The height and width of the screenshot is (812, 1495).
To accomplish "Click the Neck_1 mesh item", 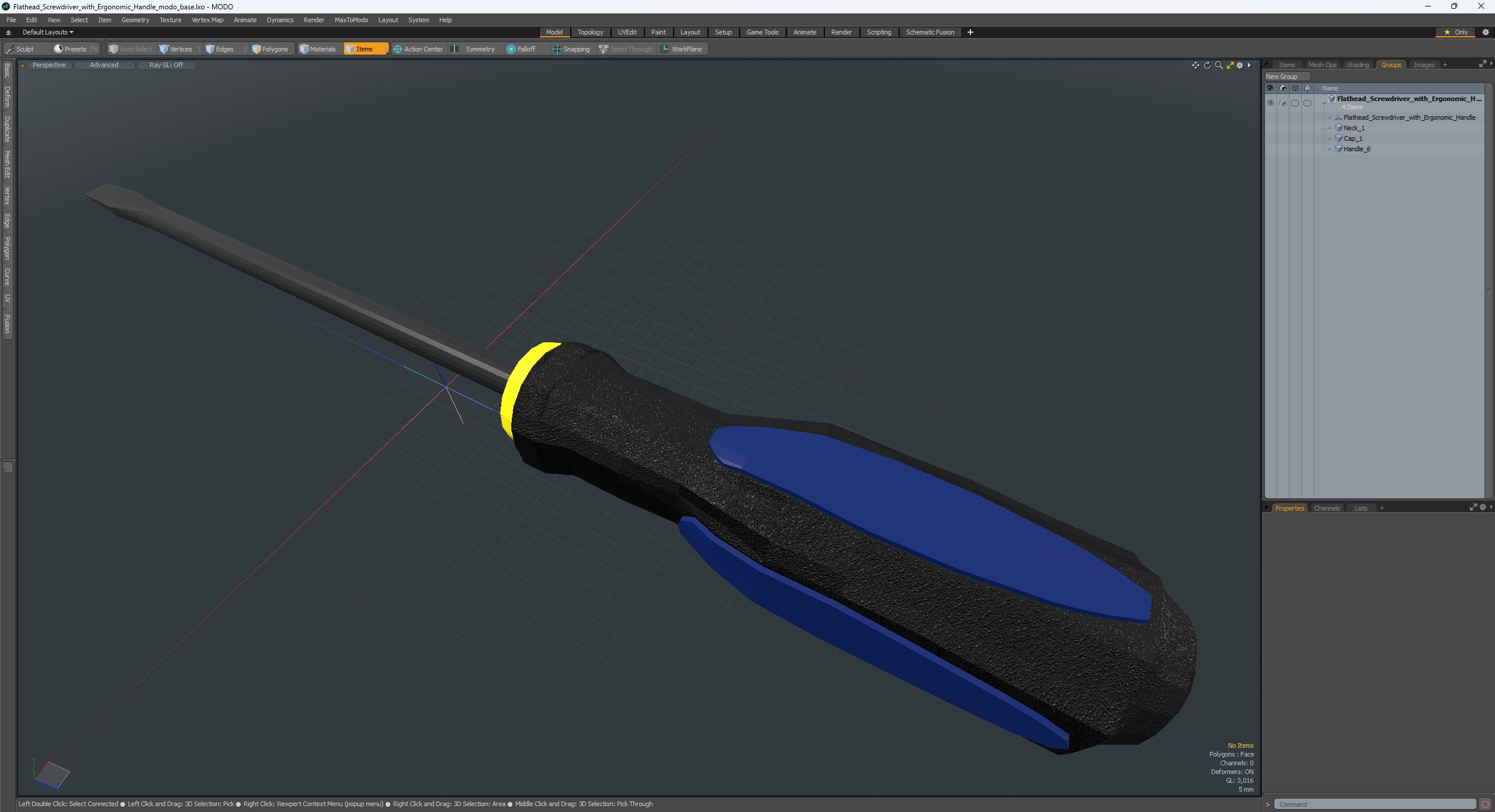I will coord(1354,128).
